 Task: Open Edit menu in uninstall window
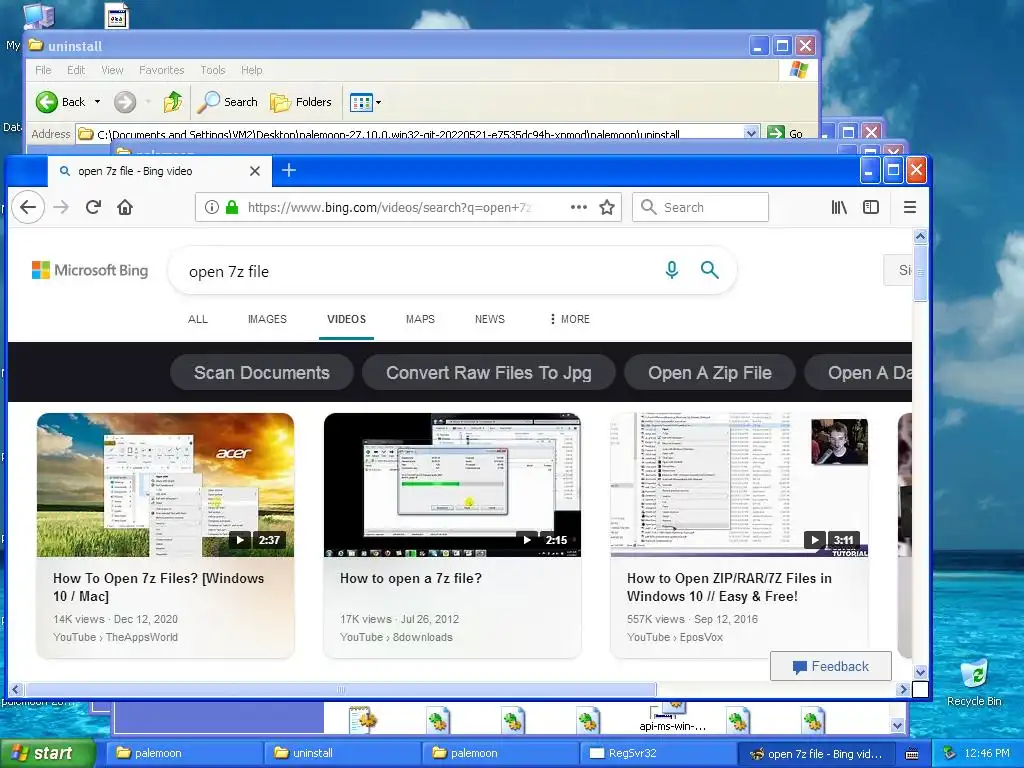click(x=76, y=70)
